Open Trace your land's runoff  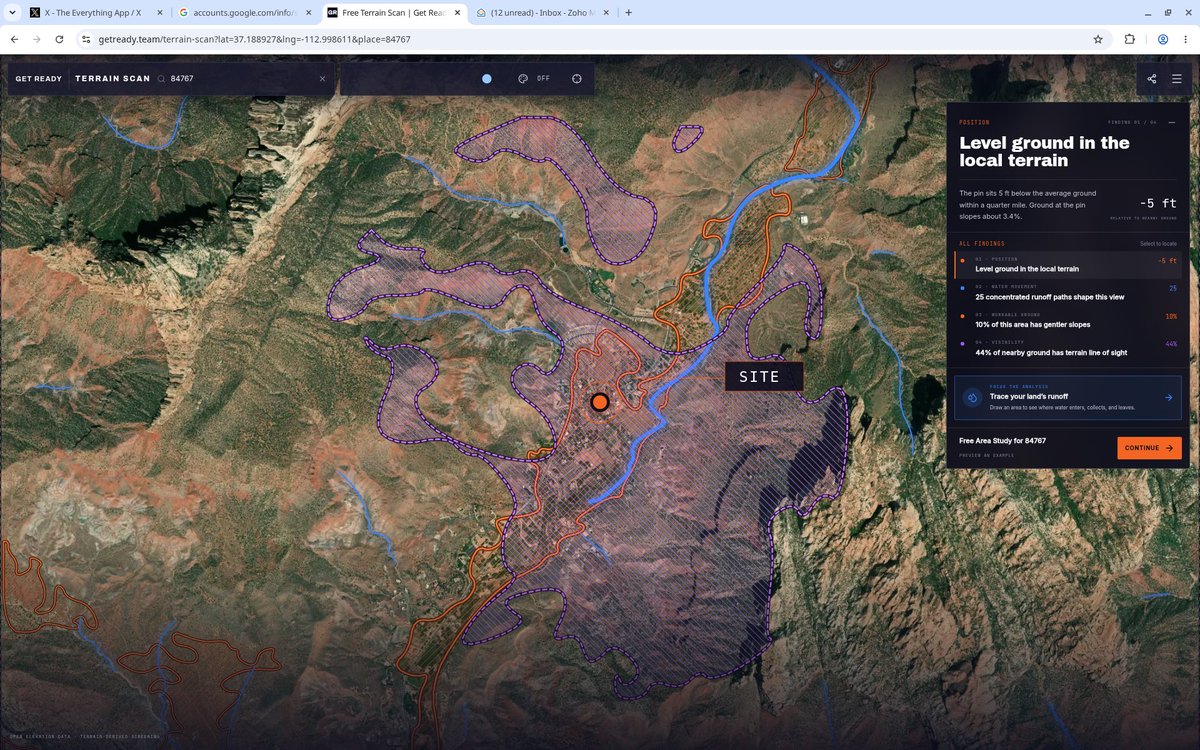pos(1067,397)
